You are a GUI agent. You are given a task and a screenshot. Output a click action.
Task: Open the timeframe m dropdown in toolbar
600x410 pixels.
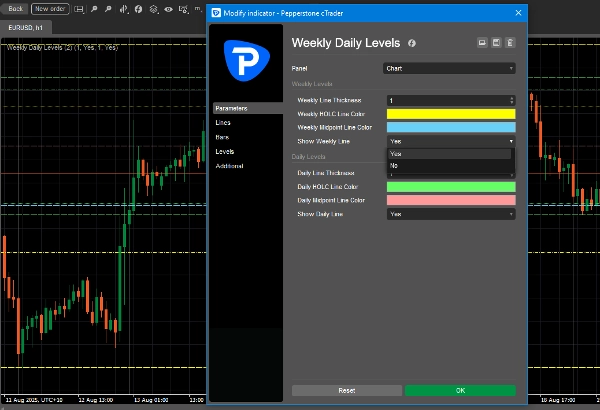point(198,8)
